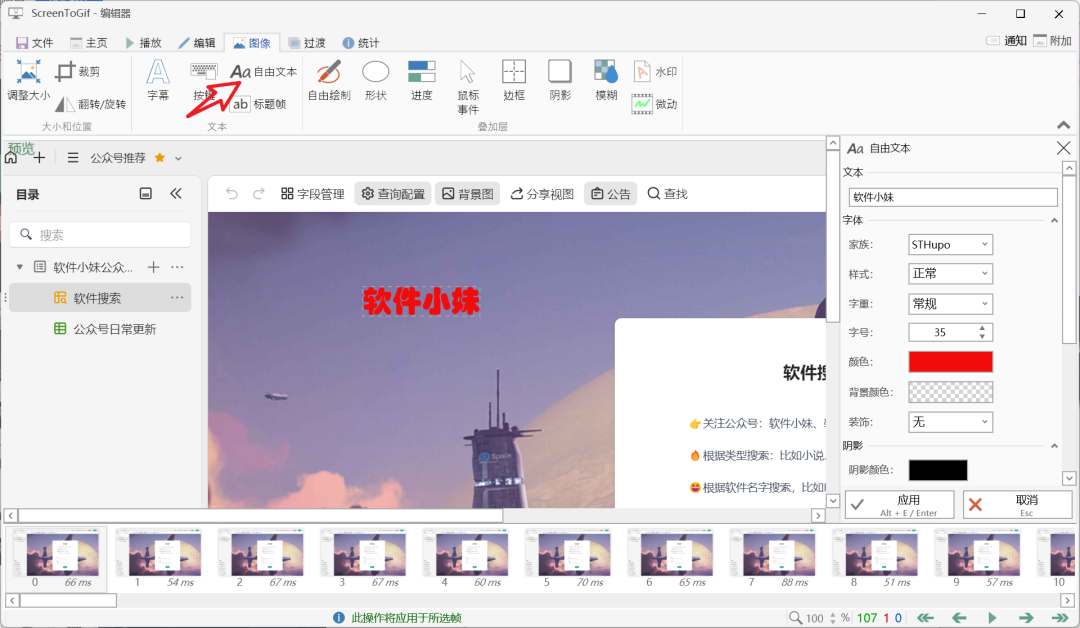Viewport: 1080px width, 628px height.
Task: Close the 自由文本 side panel
Action: tap(1063, 148)
